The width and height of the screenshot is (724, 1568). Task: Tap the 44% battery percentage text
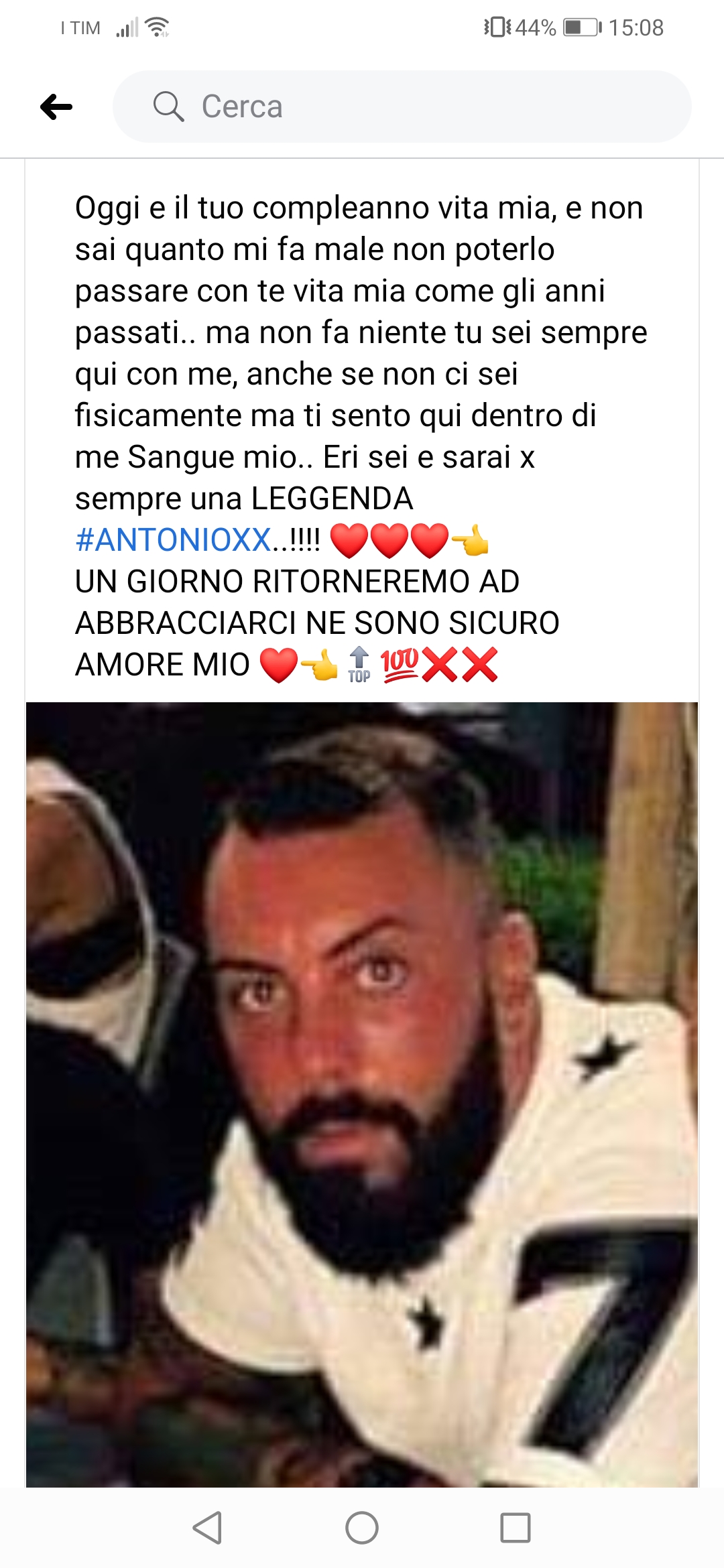pos(536,27)
